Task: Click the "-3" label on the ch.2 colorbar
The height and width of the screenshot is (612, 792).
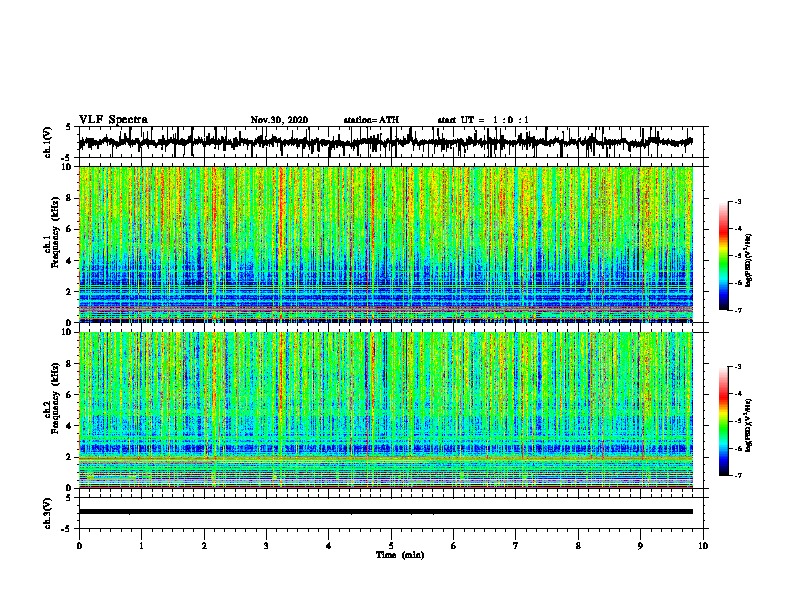Action: click(x=738, y=367)
